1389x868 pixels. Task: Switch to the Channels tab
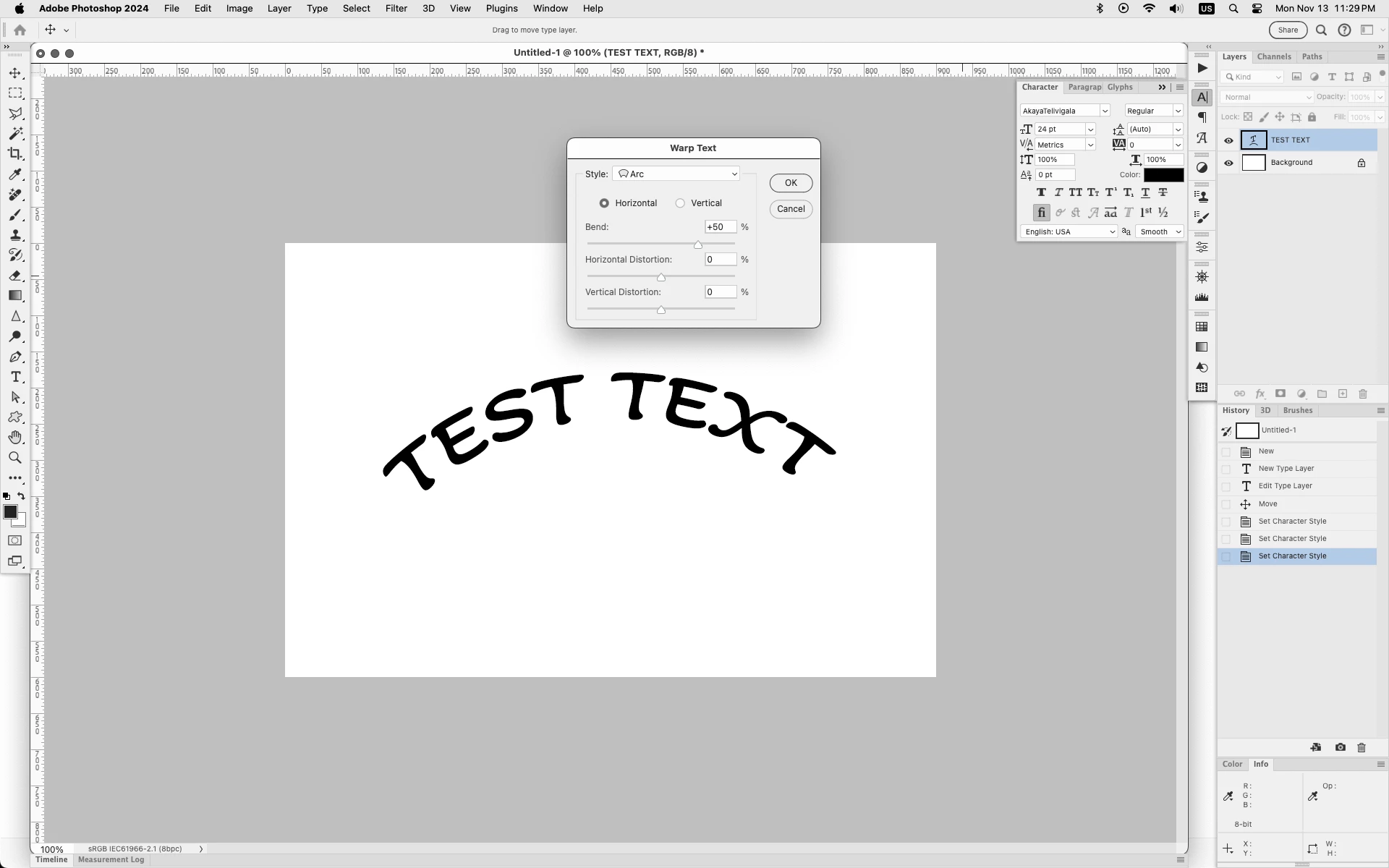point(1273,56)
